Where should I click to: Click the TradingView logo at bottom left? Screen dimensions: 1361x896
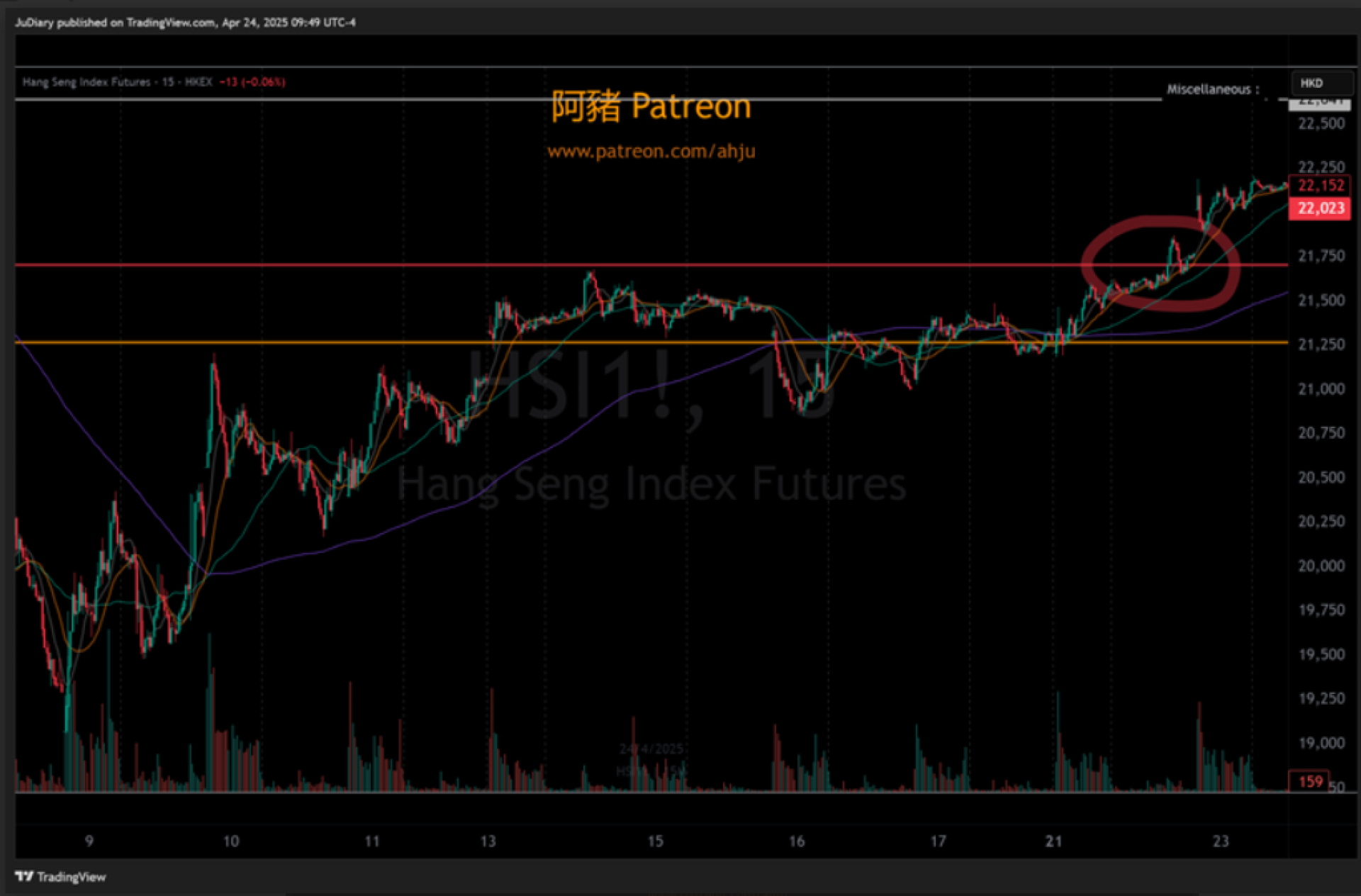pyautogui.click(x=60, y=877)
